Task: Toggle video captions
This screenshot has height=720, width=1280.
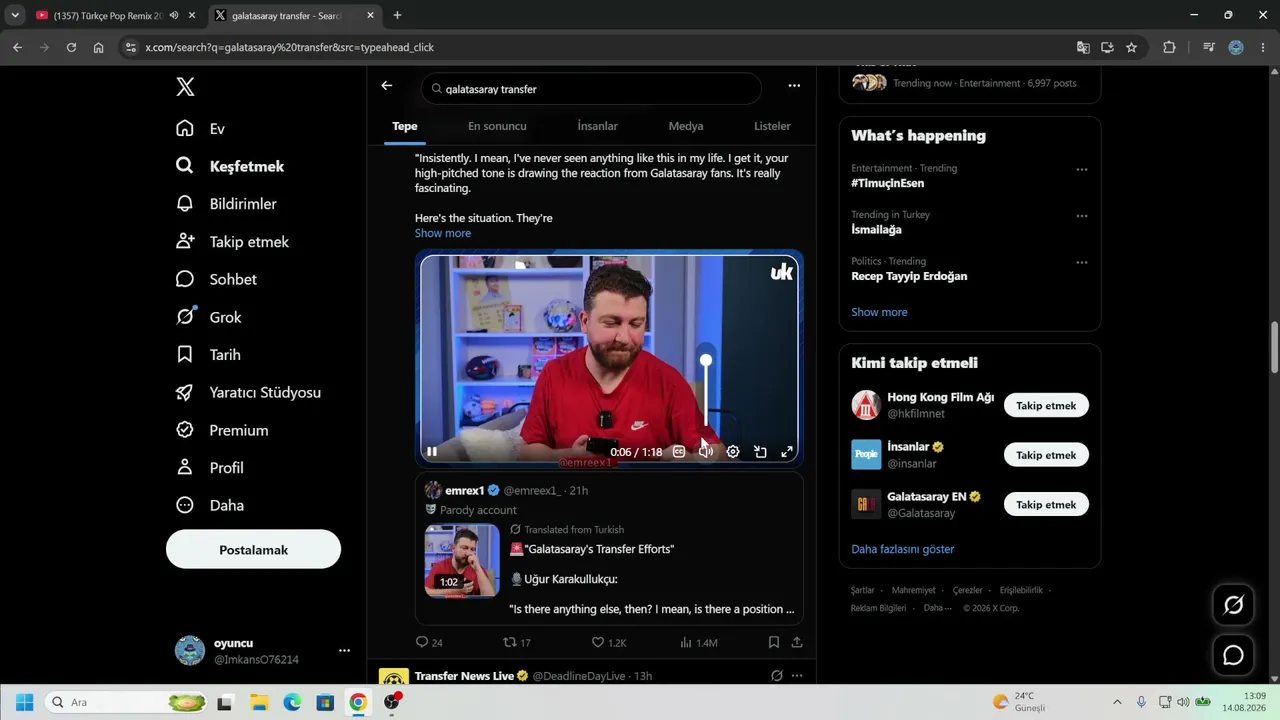Action: click(x=679, y=452)
